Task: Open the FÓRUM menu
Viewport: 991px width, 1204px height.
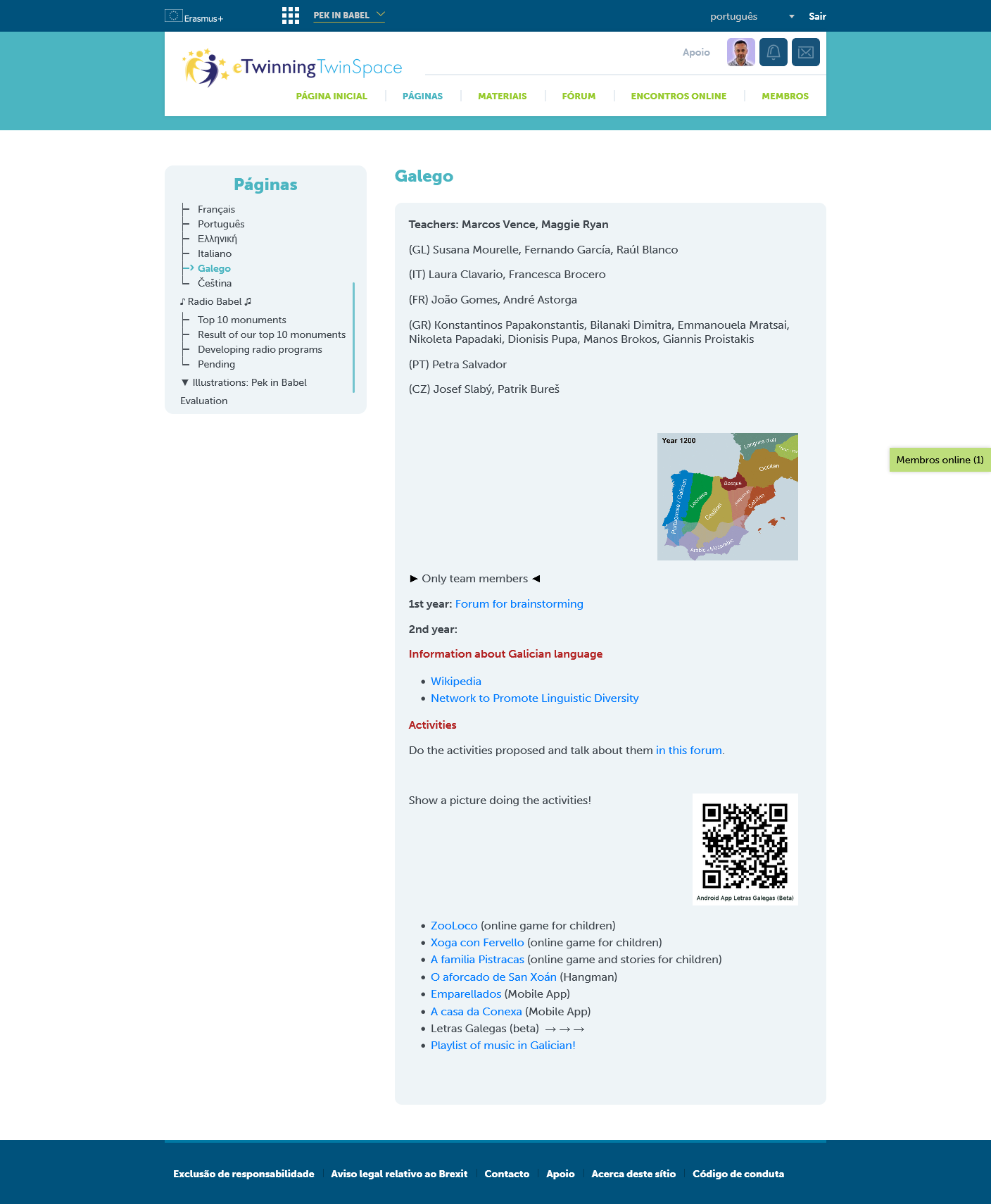Action: 579,96
